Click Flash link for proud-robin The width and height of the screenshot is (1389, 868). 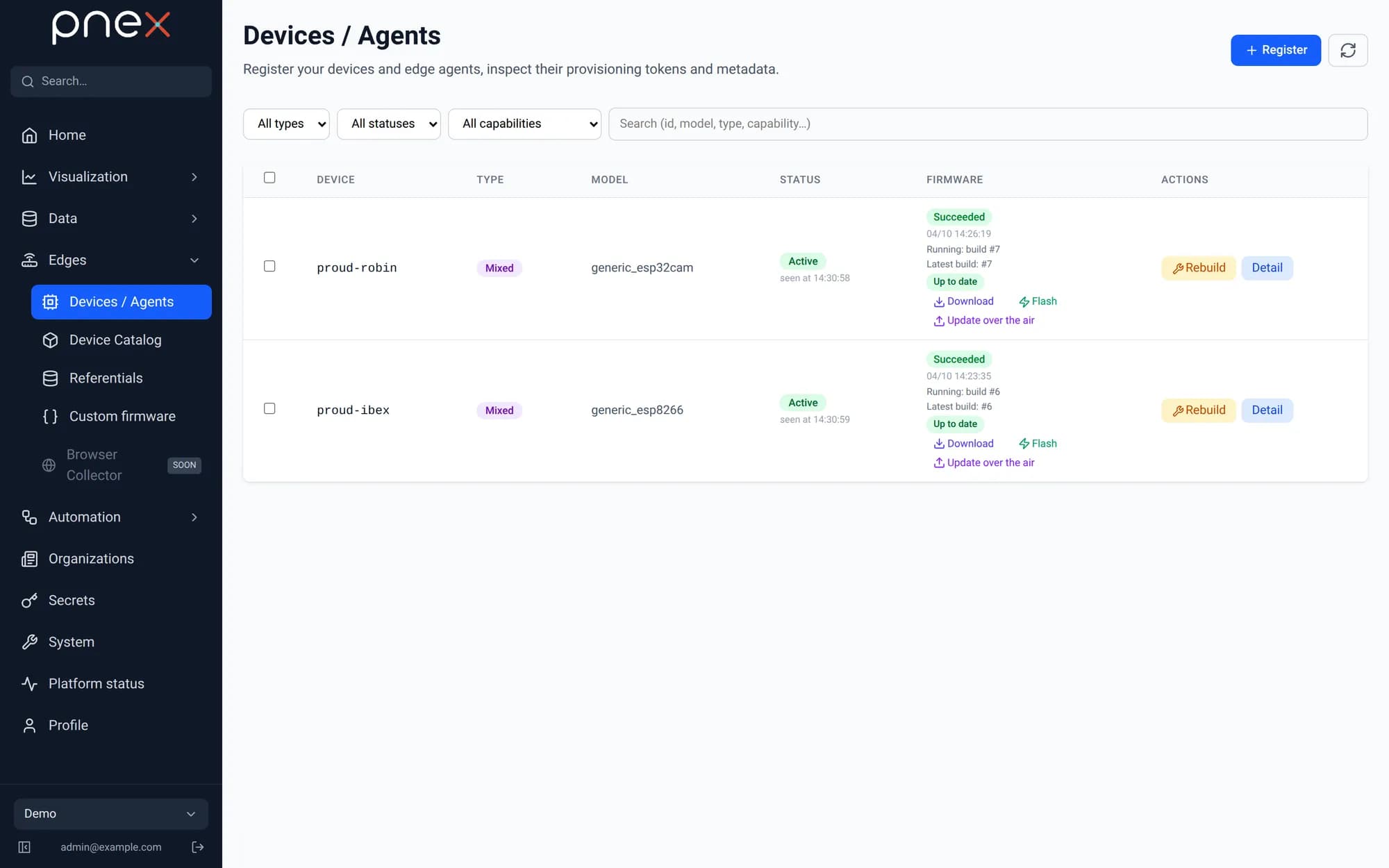coord(1038,301)
